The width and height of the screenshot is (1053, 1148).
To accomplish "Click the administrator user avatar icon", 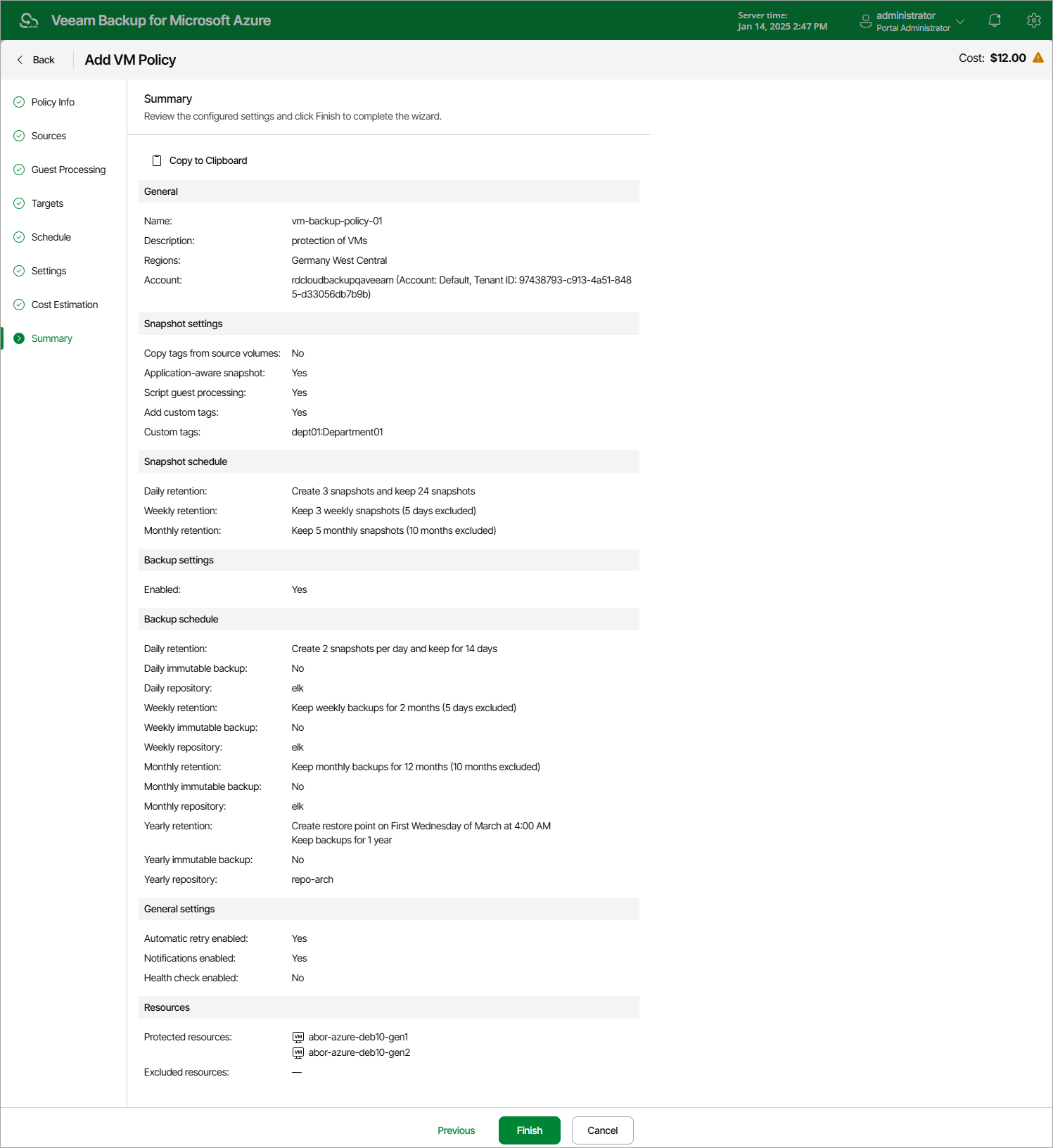I will coord(866,21).
